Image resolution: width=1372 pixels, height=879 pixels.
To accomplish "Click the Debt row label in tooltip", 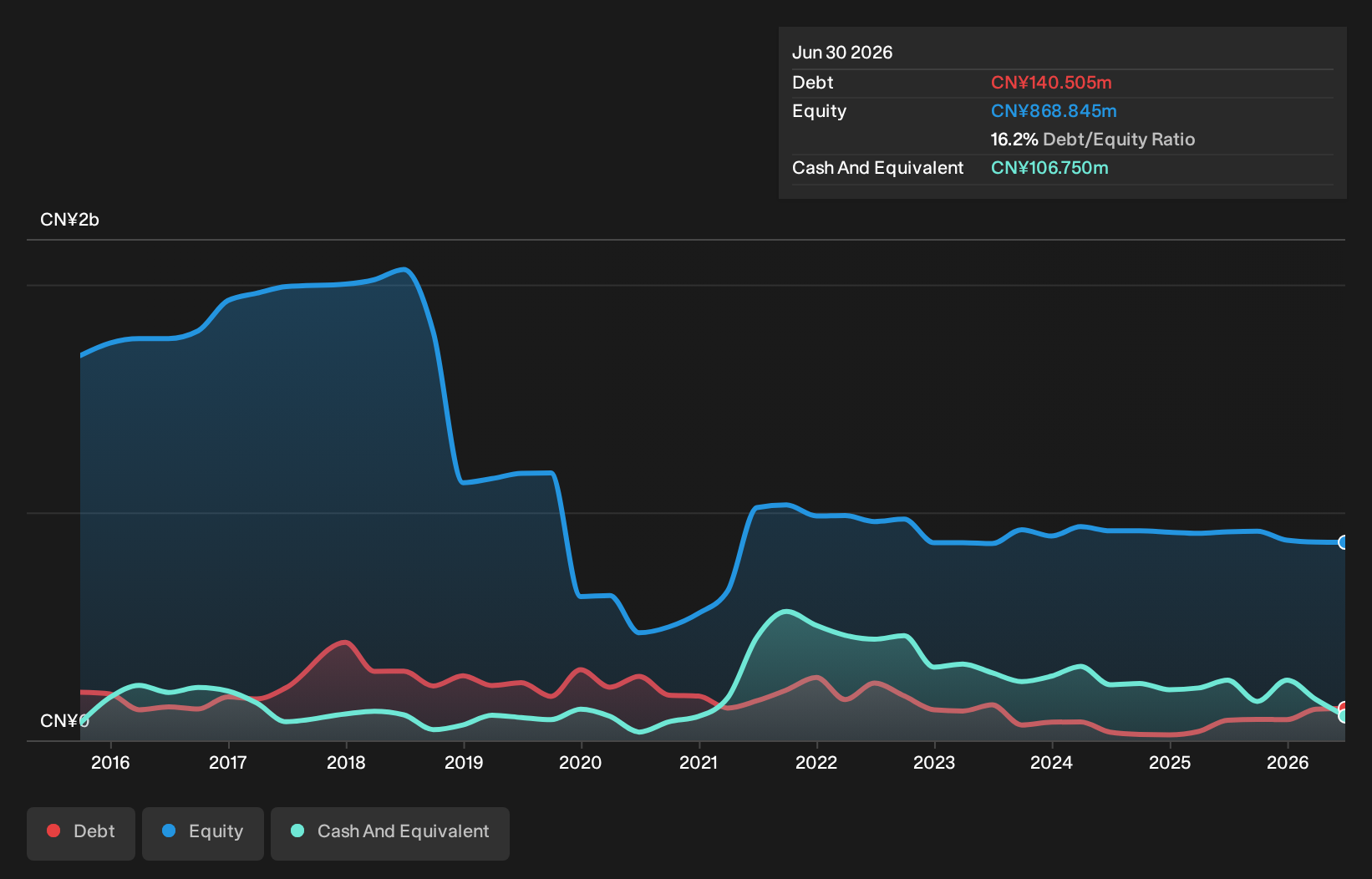I will 813,83.
